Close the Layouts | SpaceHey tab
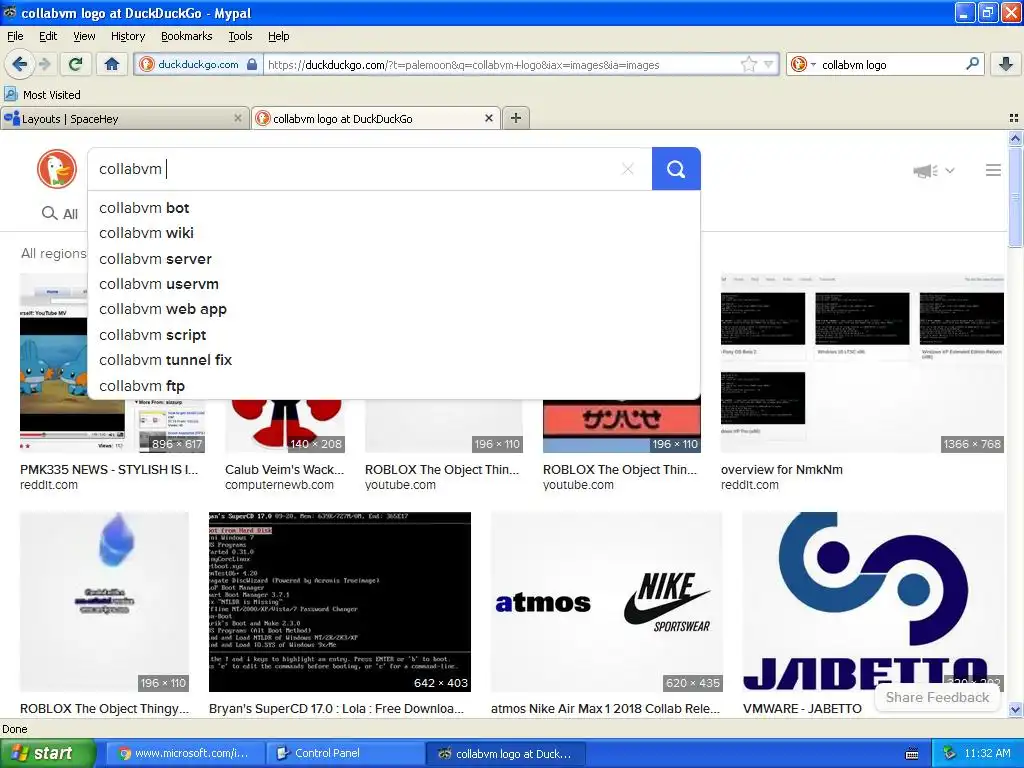Image resolution: width=1024 pixels, height=768 pixels. [238, 118]
